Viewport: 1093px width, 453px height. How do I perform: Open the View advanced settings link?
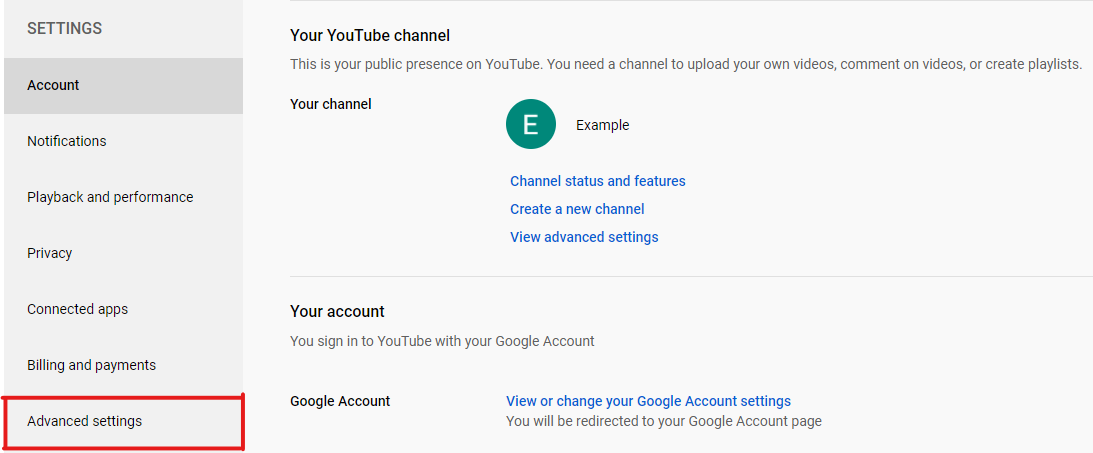[x=584, y=237]
